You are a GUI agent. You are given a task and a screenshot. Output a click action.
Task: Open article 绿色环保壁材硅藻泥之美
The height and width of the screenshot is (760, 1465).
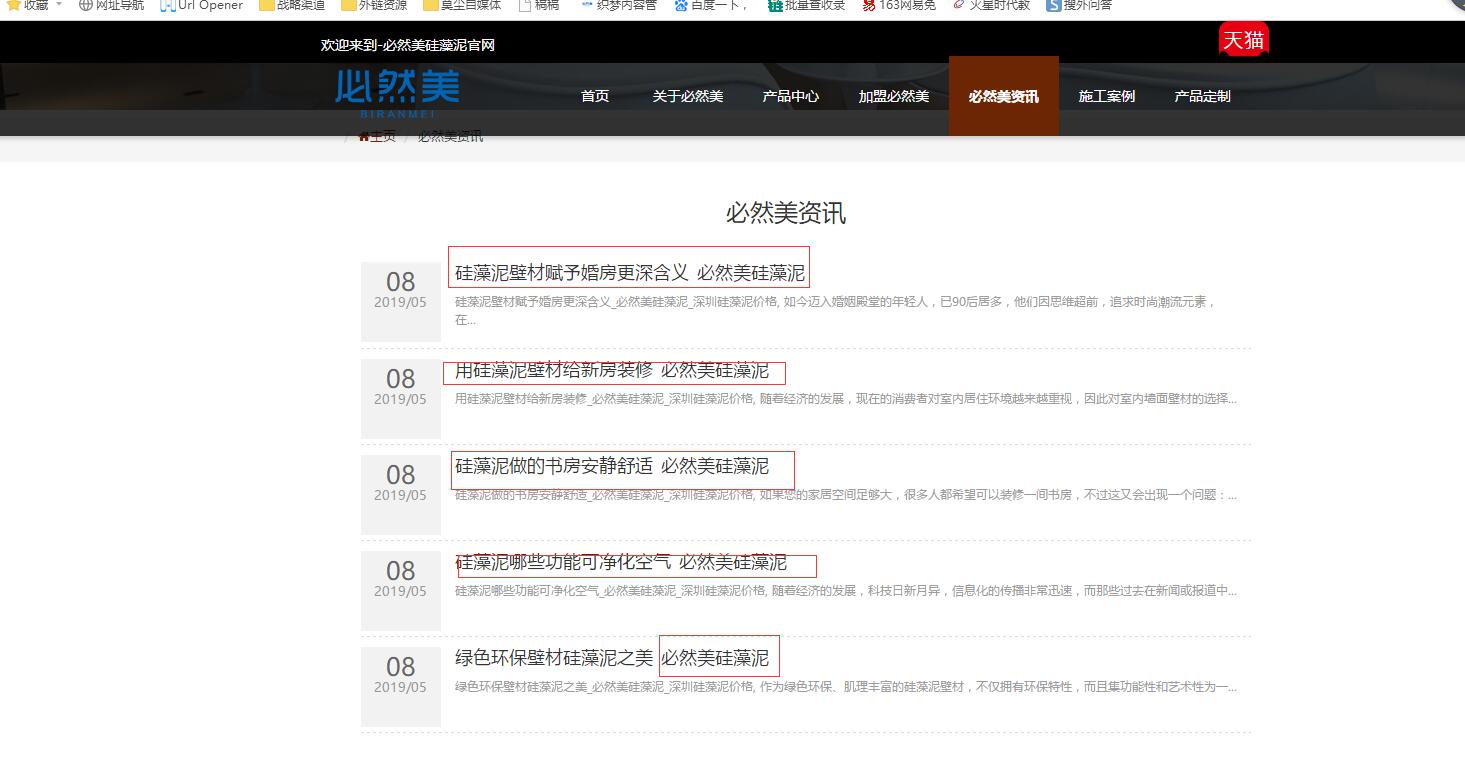point(612,658)
